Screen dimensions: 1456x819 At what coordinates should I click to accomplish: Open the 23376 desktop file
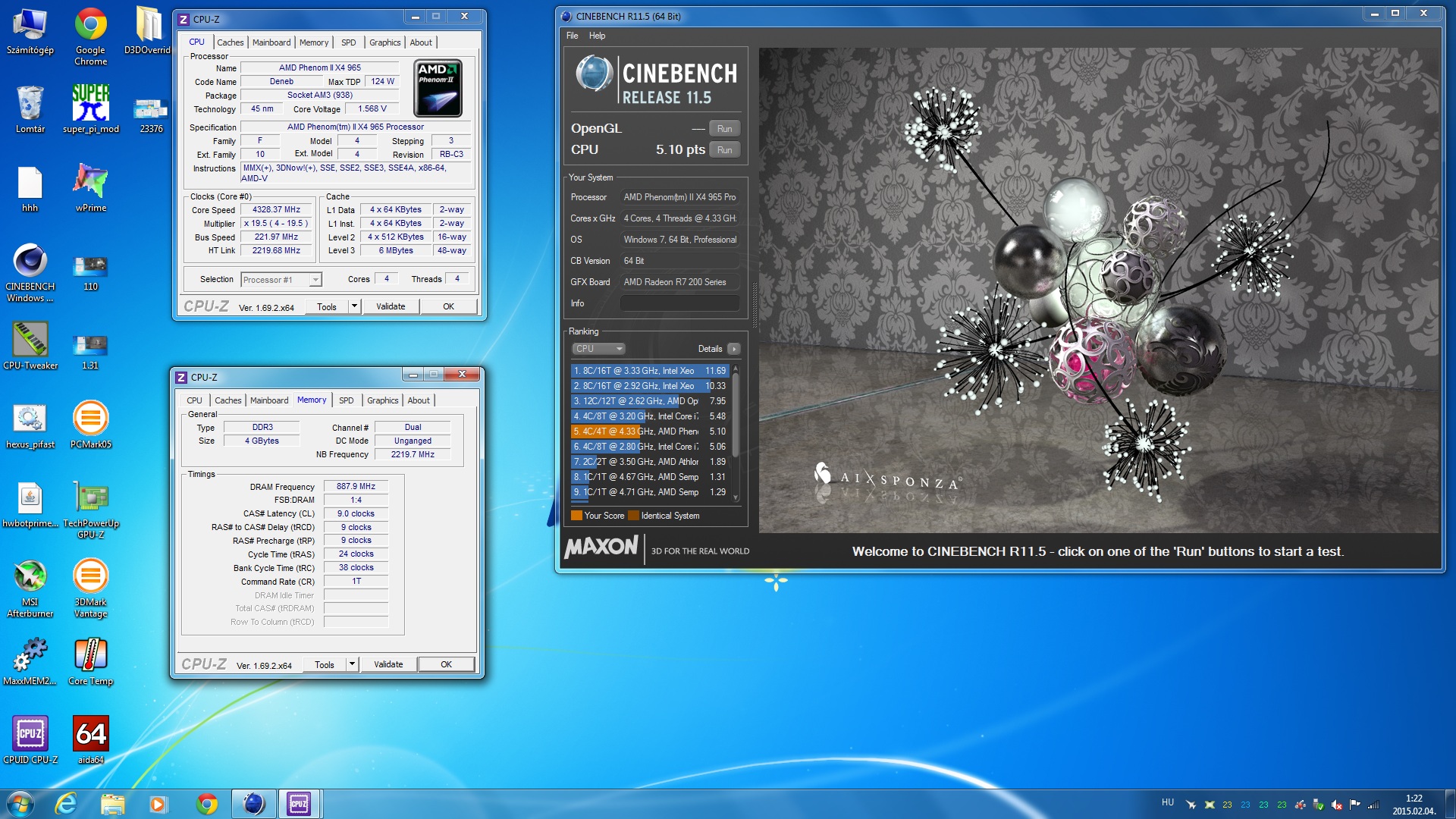click(x=151, y=115)
